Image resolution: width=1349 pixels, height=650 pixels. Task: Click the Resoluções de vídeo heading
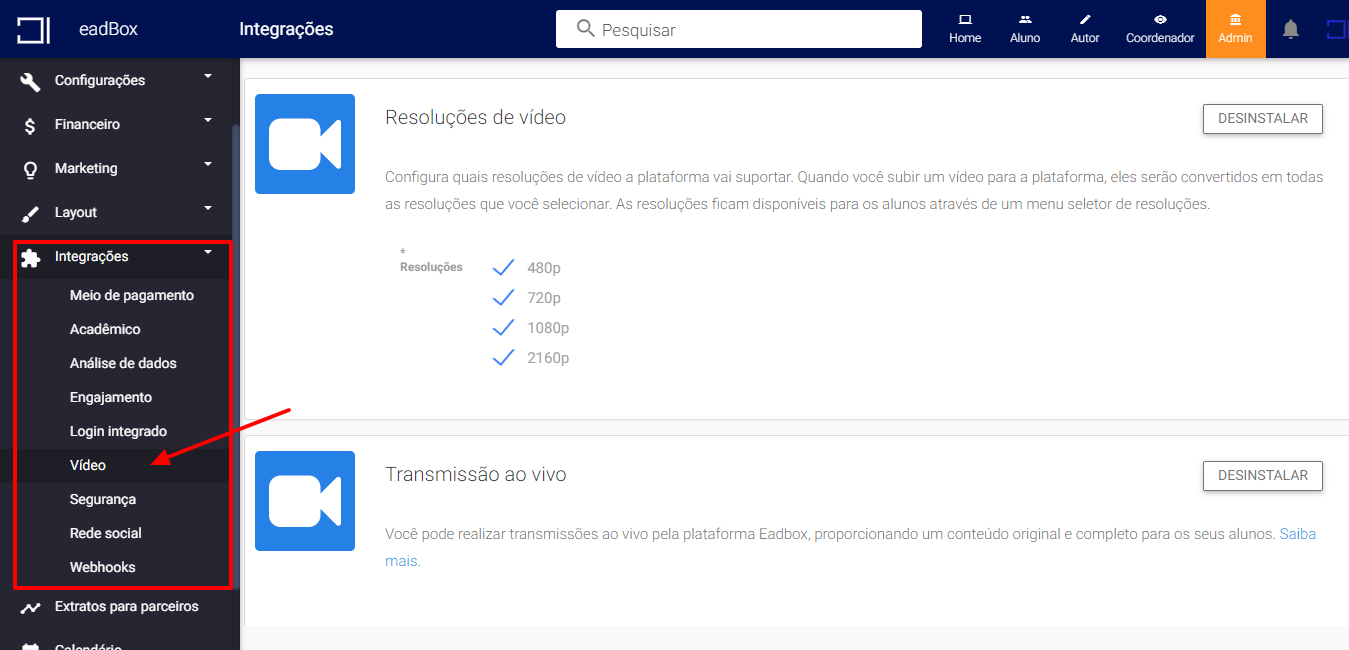point(475,117)
